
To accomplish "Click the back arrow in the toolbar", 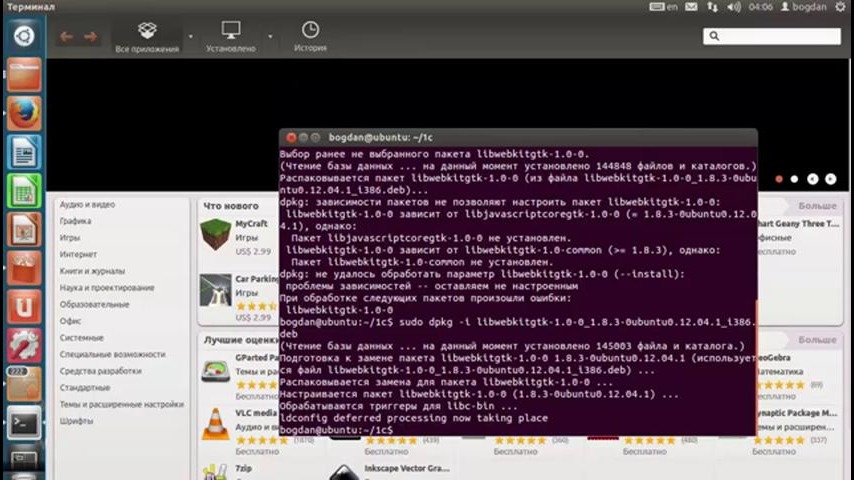I will pos(66,37).
